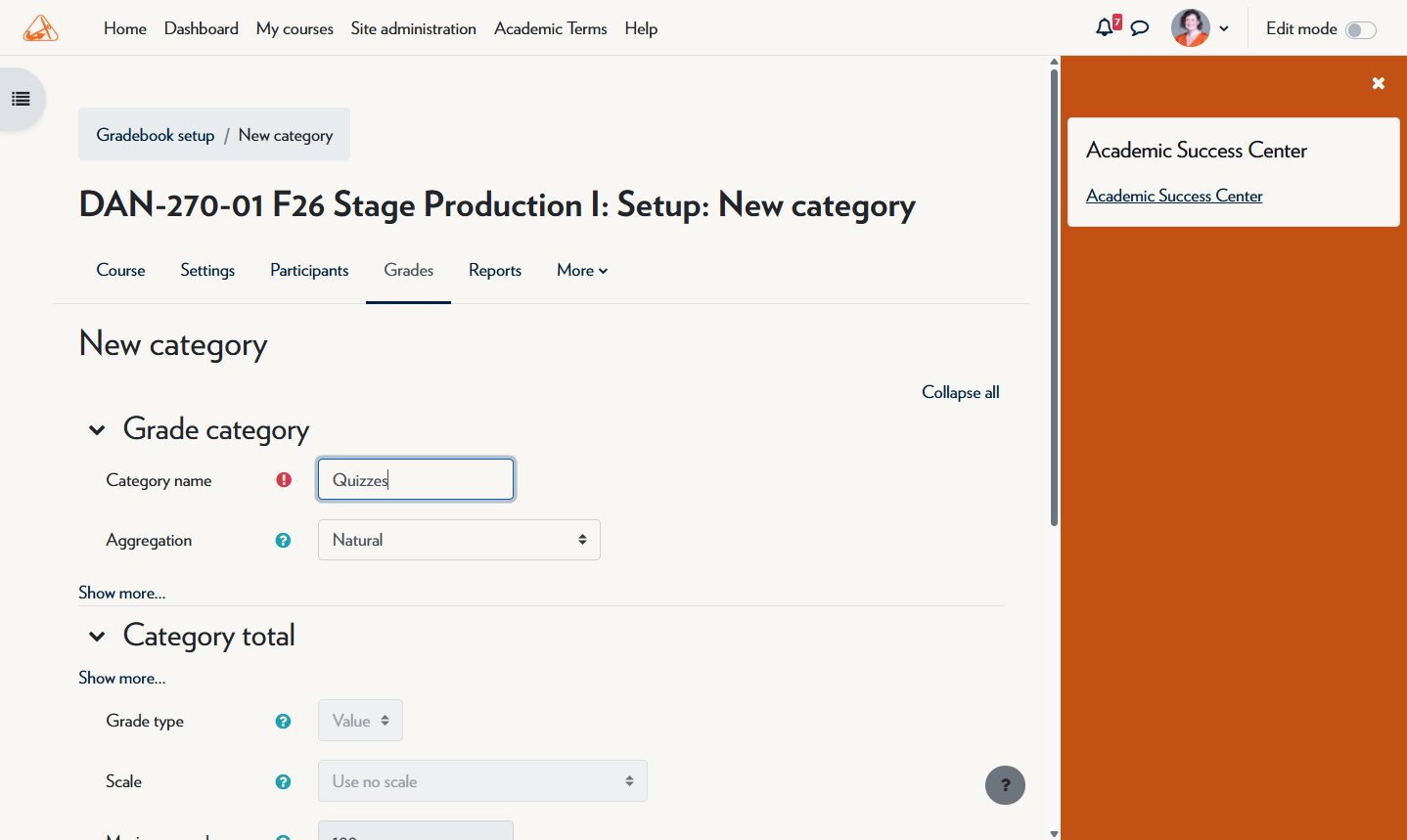This screenshot has height=840, width=1407.
Task: Open help for Scale
Action: 283,781
